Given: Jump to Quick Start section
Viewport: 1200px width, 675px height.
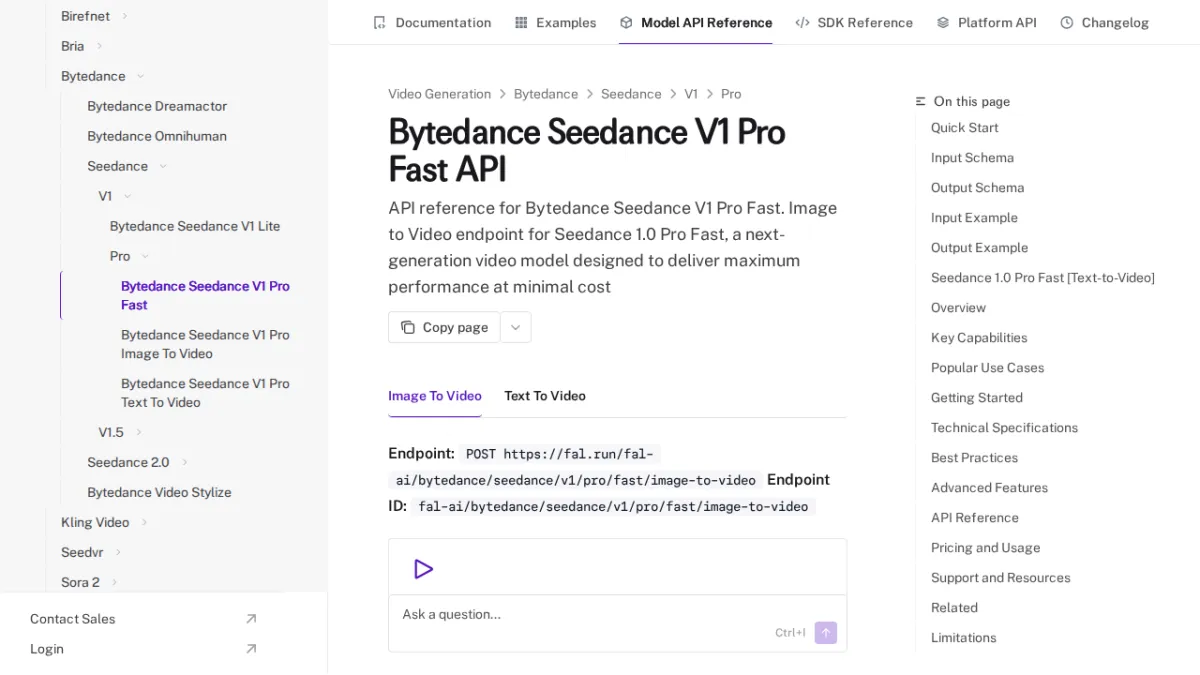Looking at the screenshot, I should click(x=965, y=128).
